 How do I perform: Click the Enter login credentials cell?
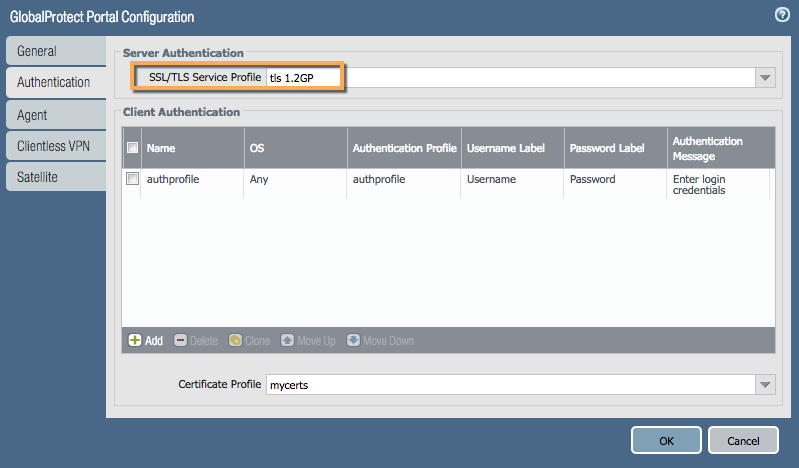pos(718,184)
